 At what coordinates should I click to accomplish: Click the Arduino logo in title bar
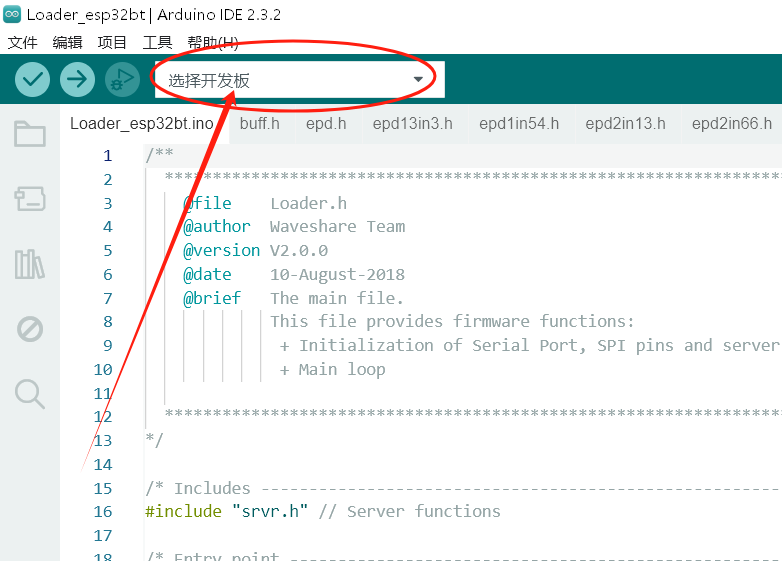coord(13,15)
